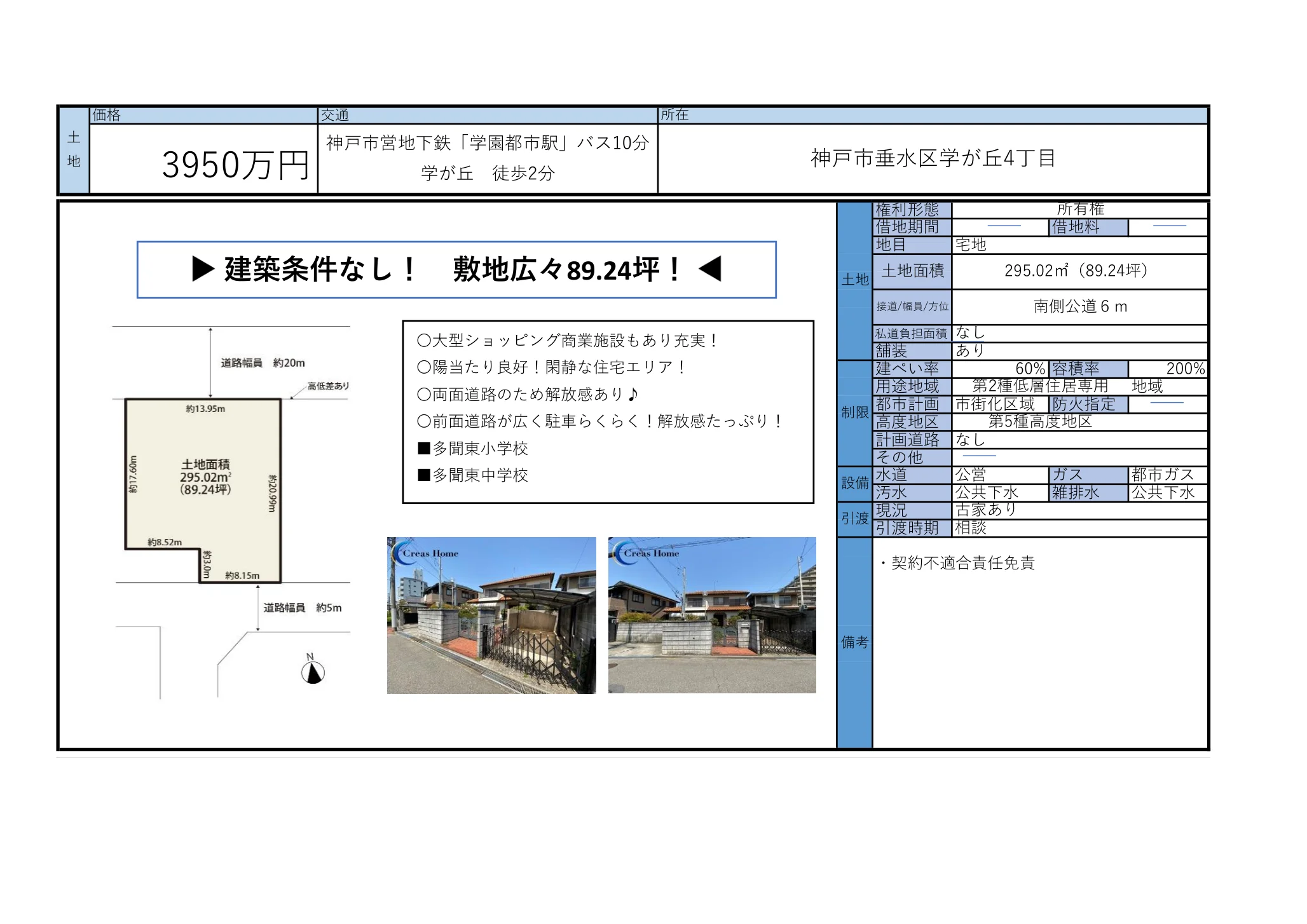Click the 権利形態 header cell
This screenshot has width=1307, height=924.
pos(912,210)
